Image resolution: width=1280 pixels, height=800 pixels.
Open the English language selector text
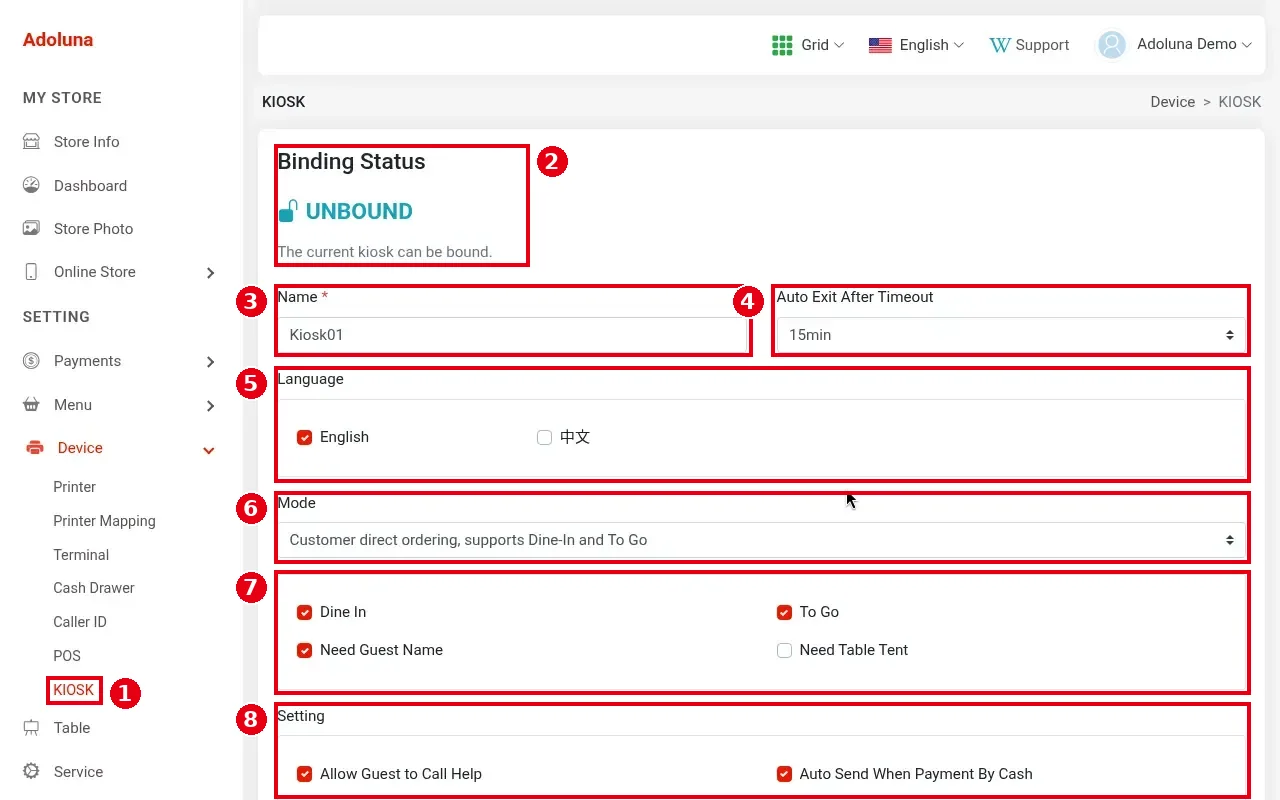[924, 45]
